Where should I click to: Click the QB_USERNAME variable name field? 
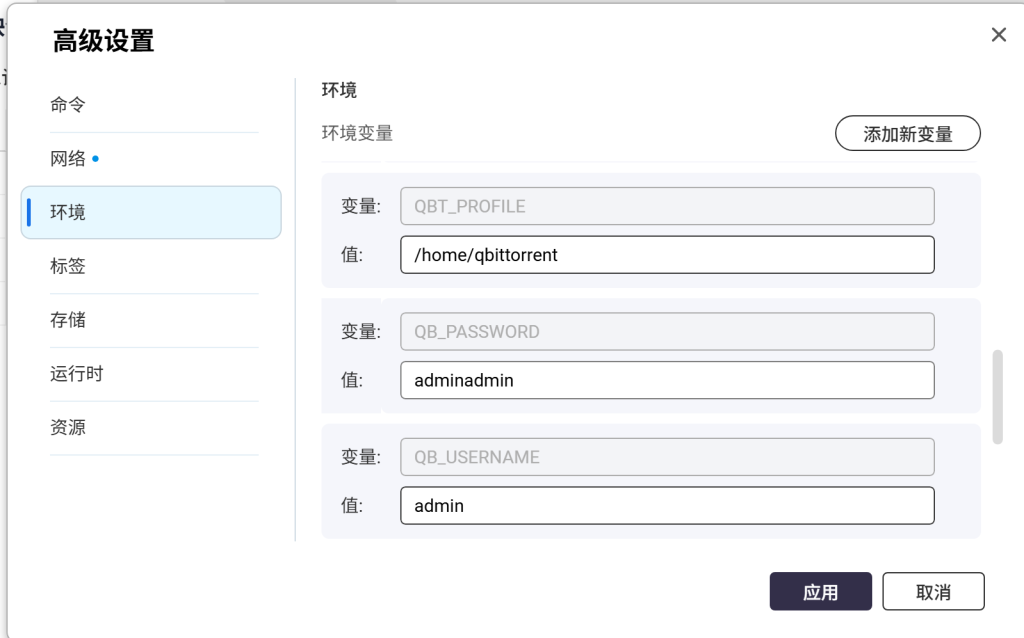(x=666, y=457)
